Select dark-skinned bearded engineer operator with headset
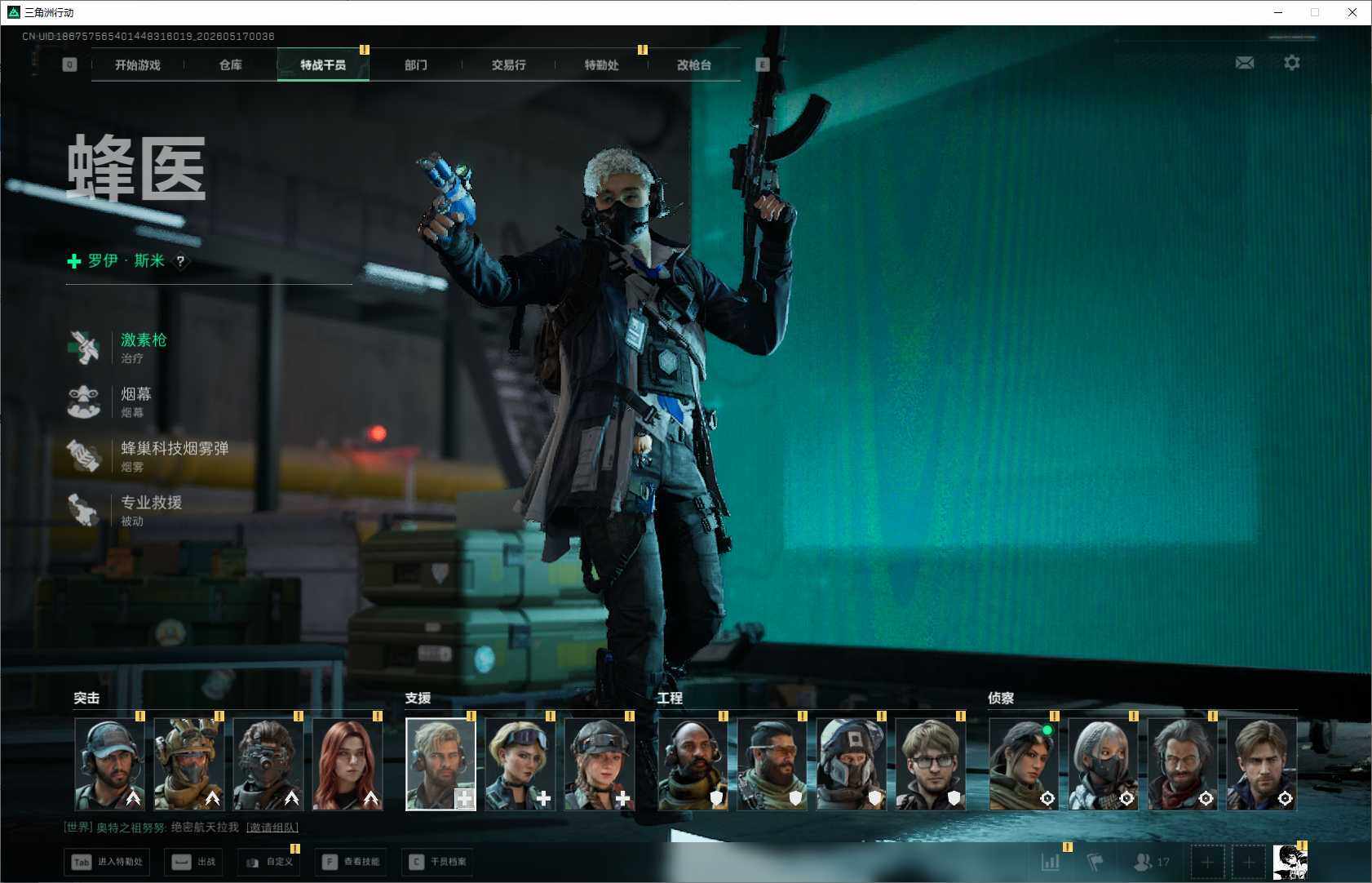The width and height of the screenshot is (1372, 883). click(693, 764)
